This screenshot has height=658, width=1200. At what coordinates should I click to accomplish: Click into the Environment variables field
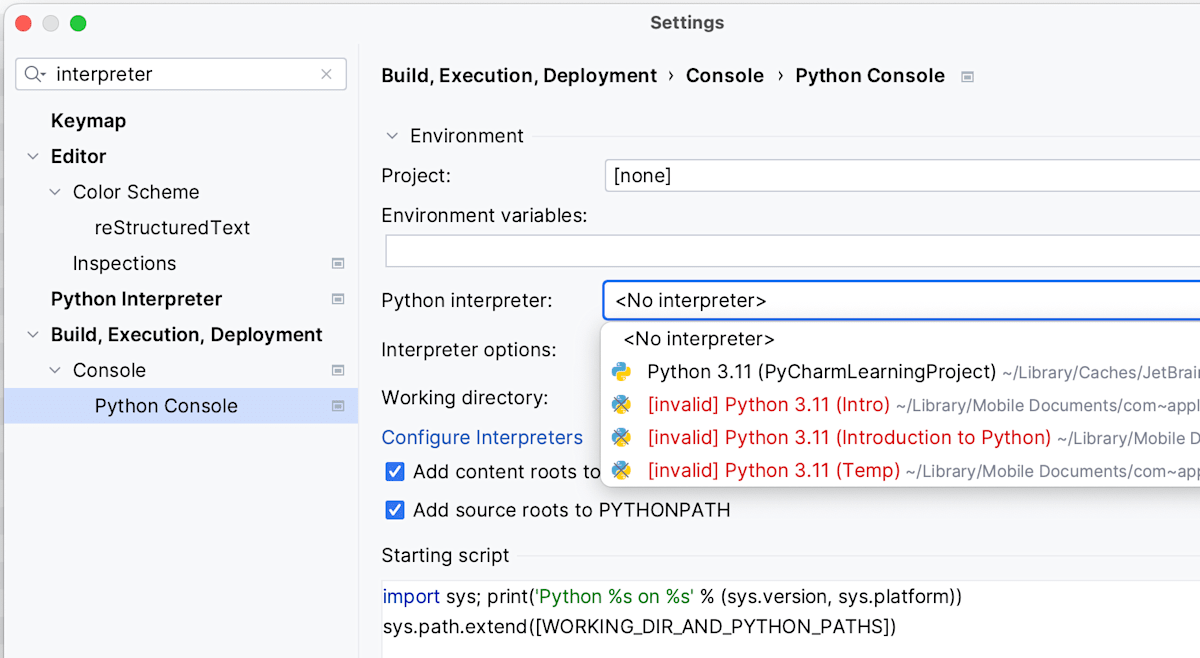tap(793, 251)
